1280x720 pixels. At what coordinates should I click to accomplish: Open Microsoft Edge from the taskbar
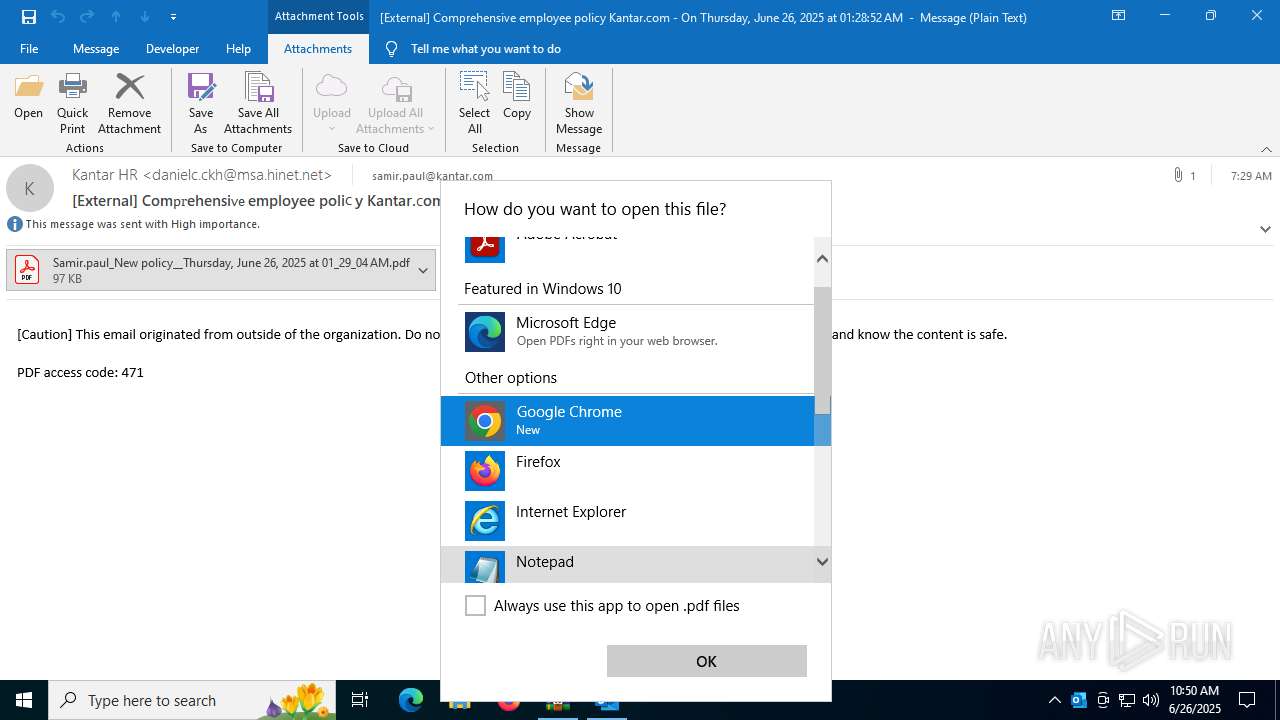tap(411, 700)
